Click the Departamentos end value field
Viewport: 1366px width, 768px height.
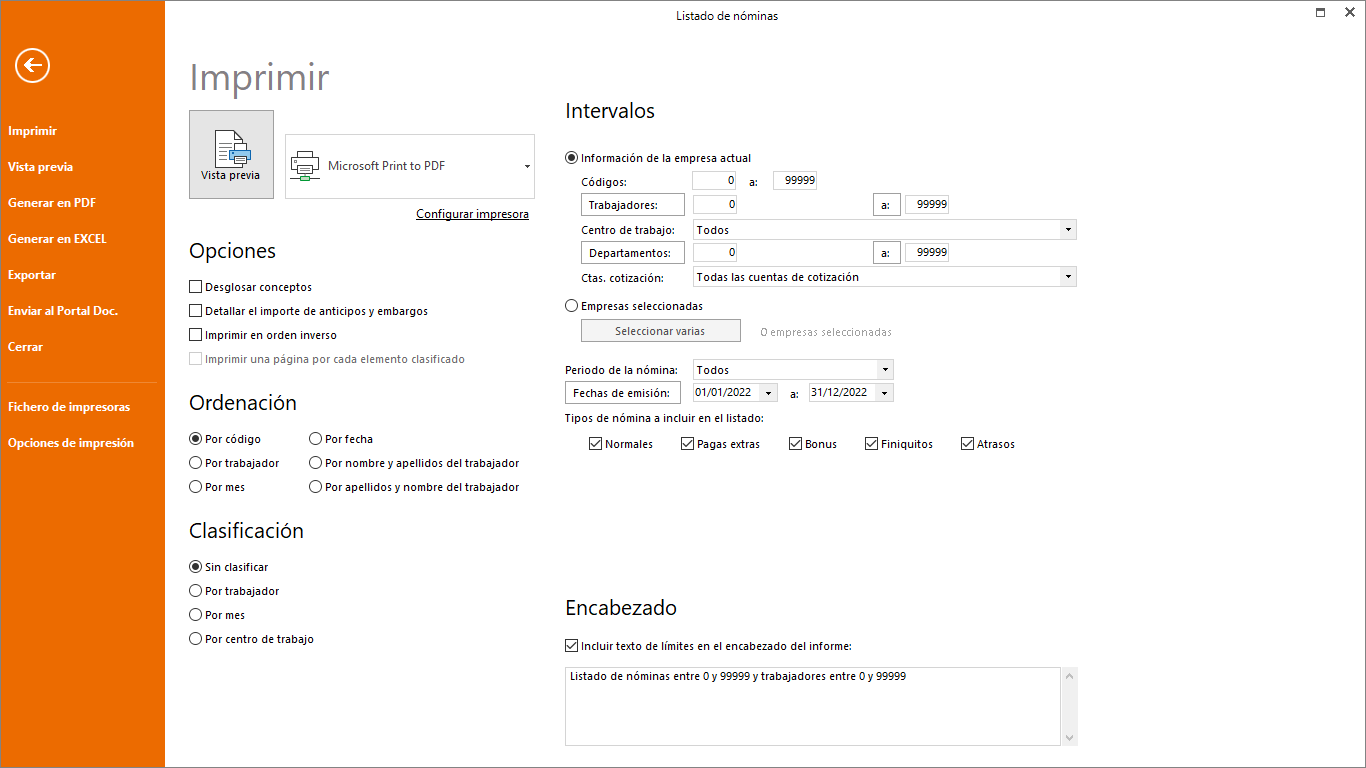(x=927, y=253)
